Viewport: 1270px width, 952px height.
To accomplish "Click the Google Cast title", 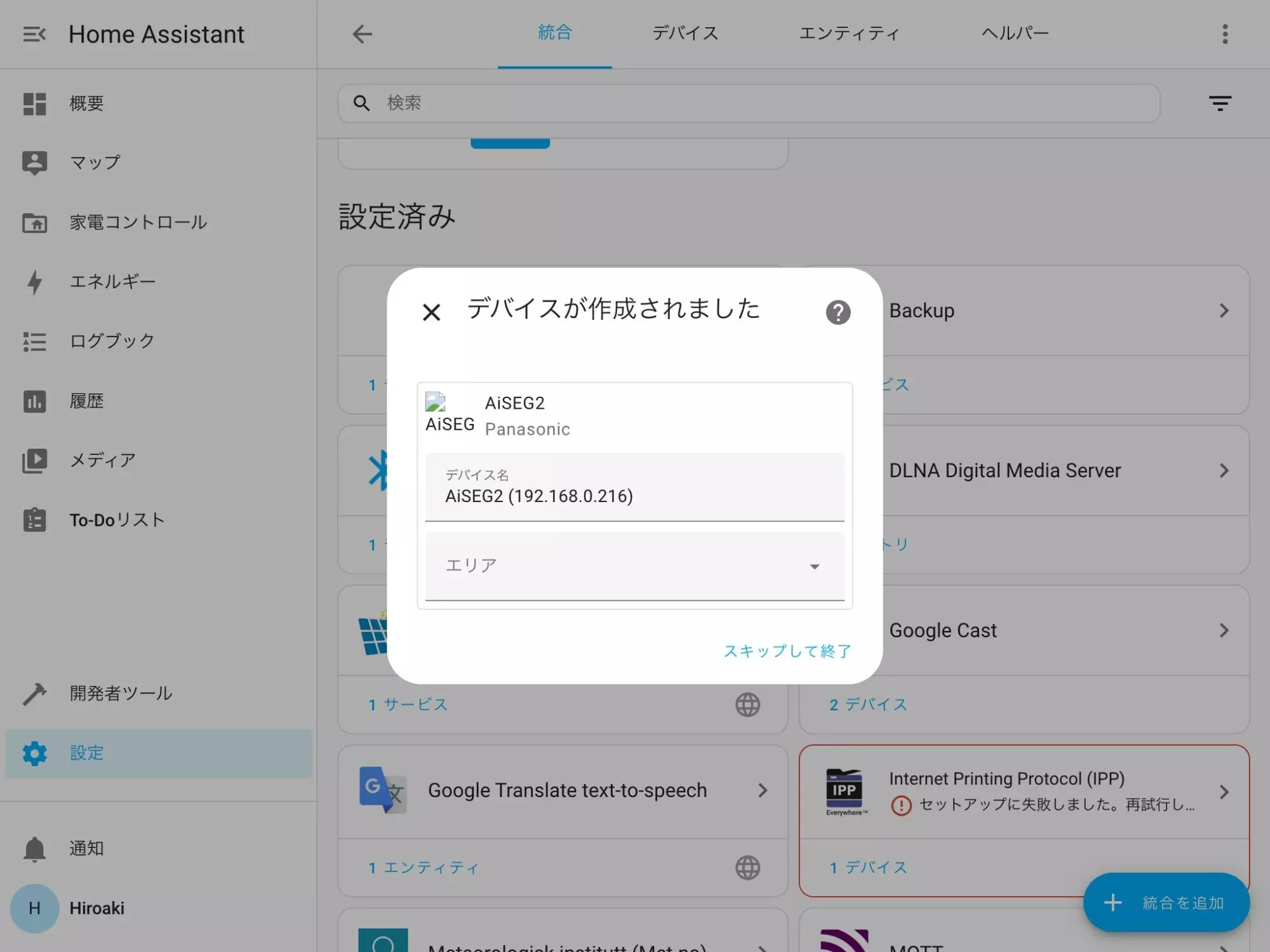I will tap(942, 631).
